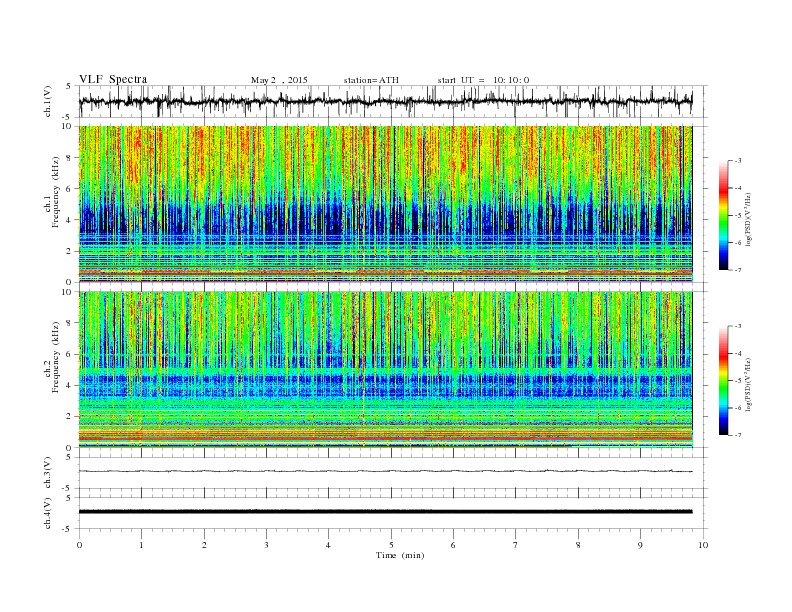
Task: Click the thick ch.4 voltage trace
Action: (x=385, y=512)
